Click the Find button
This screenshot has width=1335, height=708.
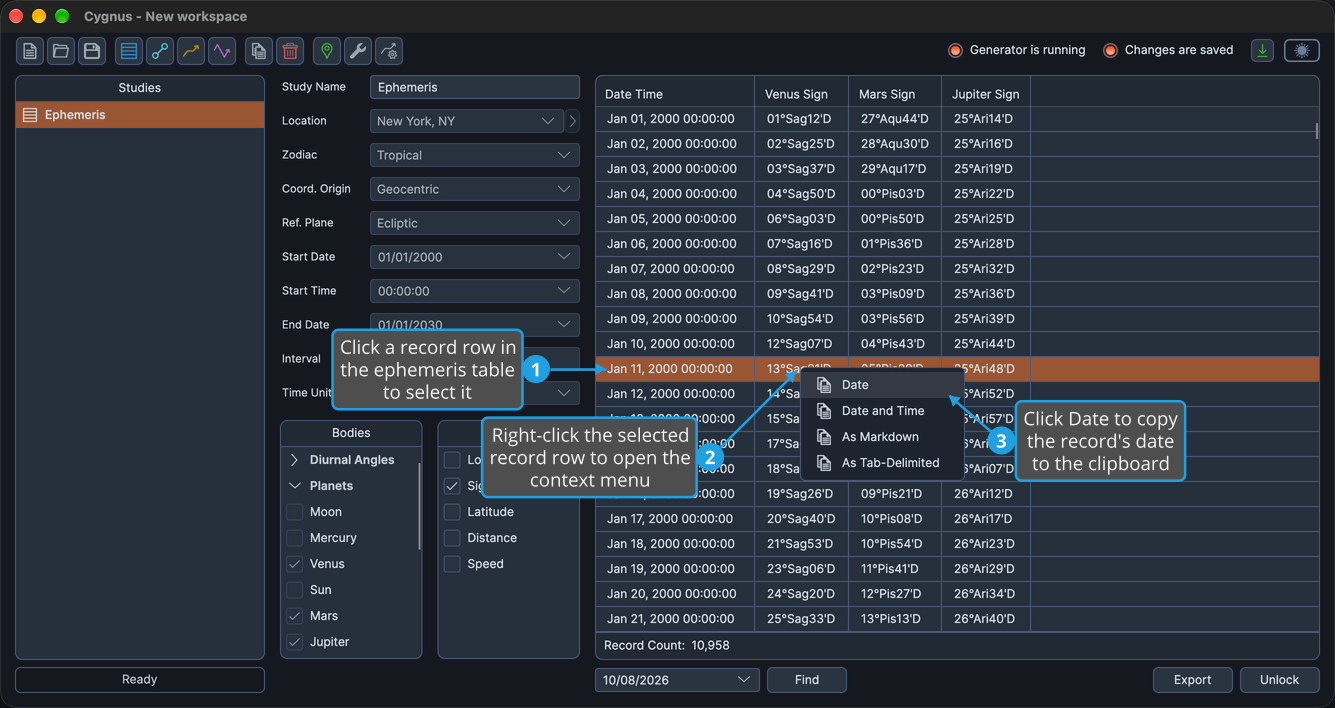[807, 680]
